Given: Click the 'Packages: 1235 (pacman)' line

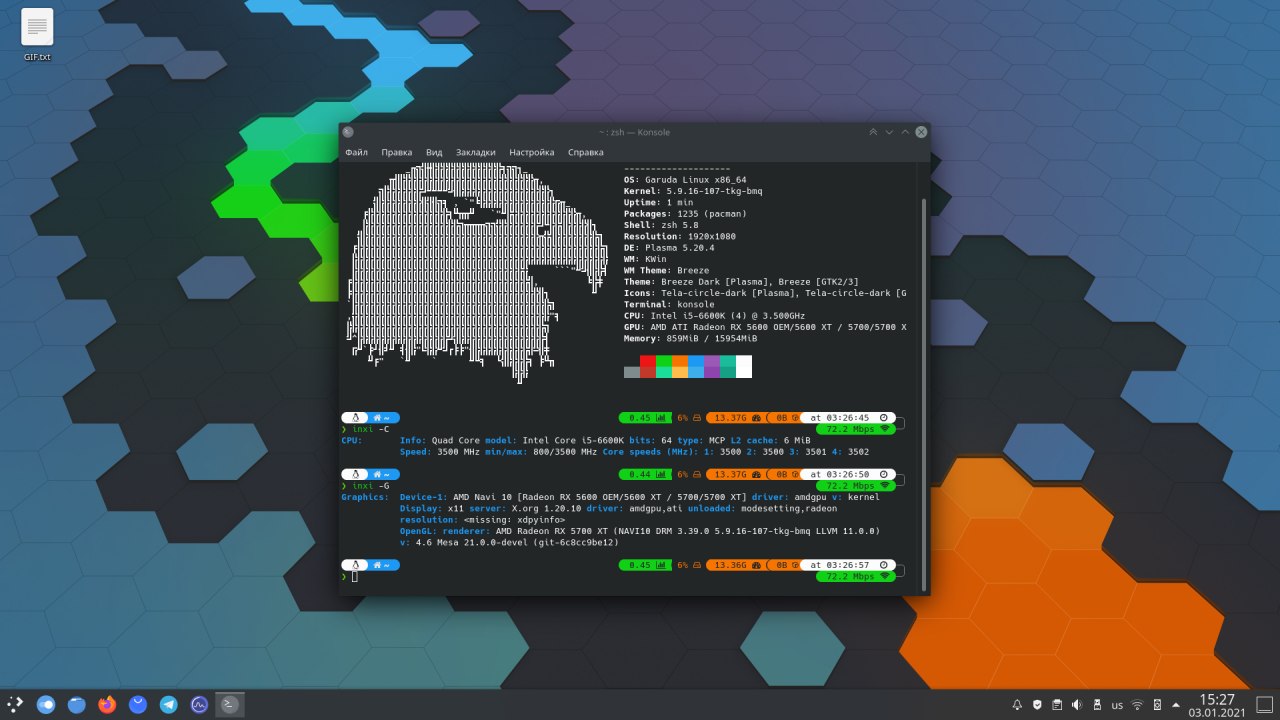Looking at the screenshot, I should point(685,214).
